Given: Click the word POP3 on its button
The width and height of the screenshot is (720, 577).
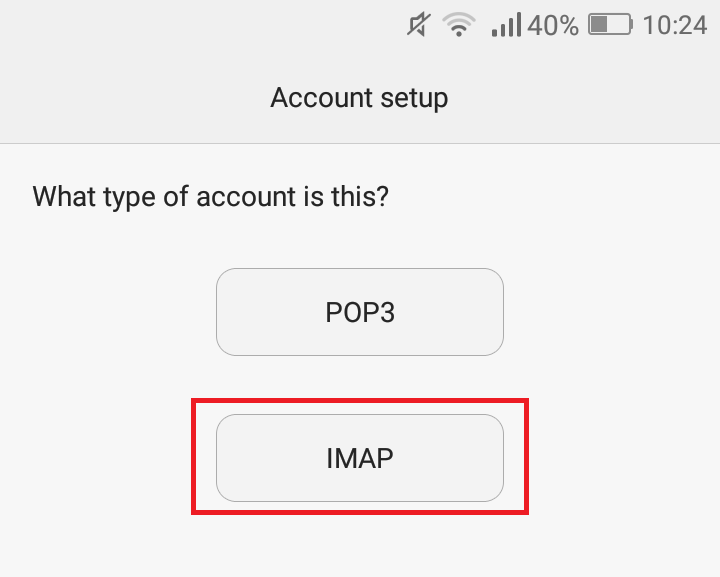Looking at the screenshot, I should (360, 312).
